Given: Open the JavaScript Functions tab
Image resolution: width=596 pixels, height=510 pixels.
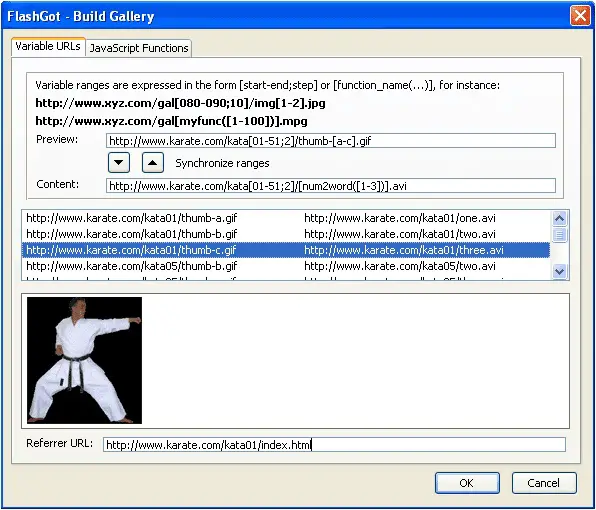Looking at the screenshot, I should [139, 48].
